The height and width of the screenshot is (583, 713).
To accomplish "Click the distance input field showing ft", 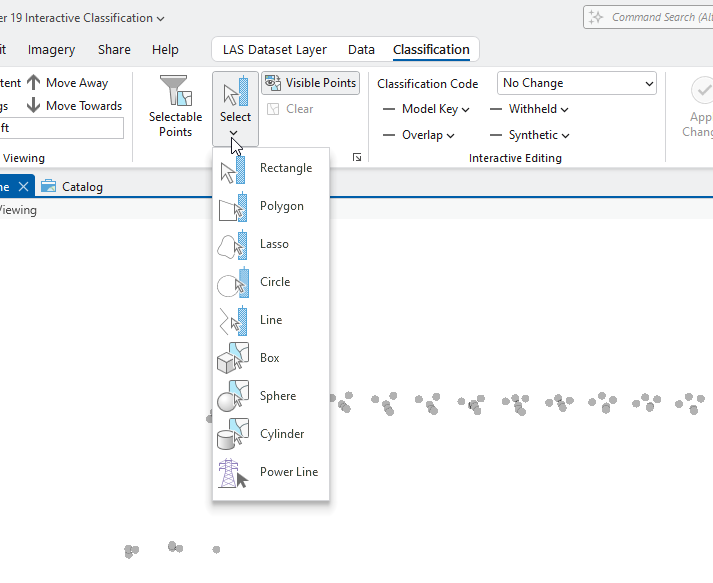I will pyautogui.click(x=61, y=128).
